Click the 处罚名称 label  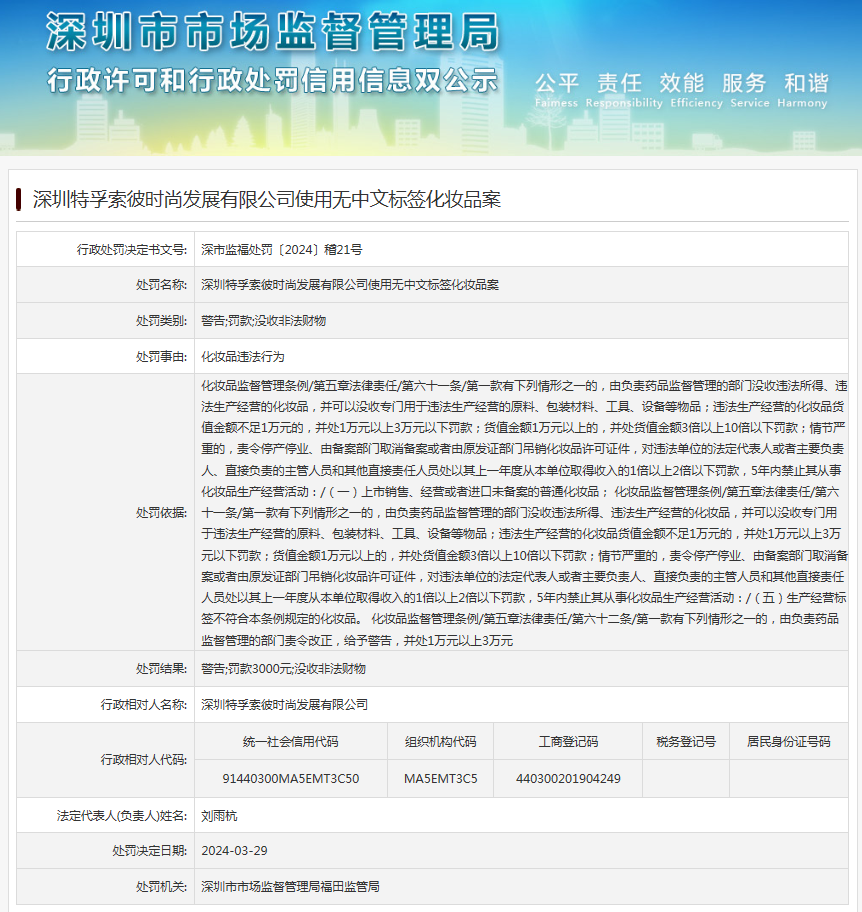point(162,284)
